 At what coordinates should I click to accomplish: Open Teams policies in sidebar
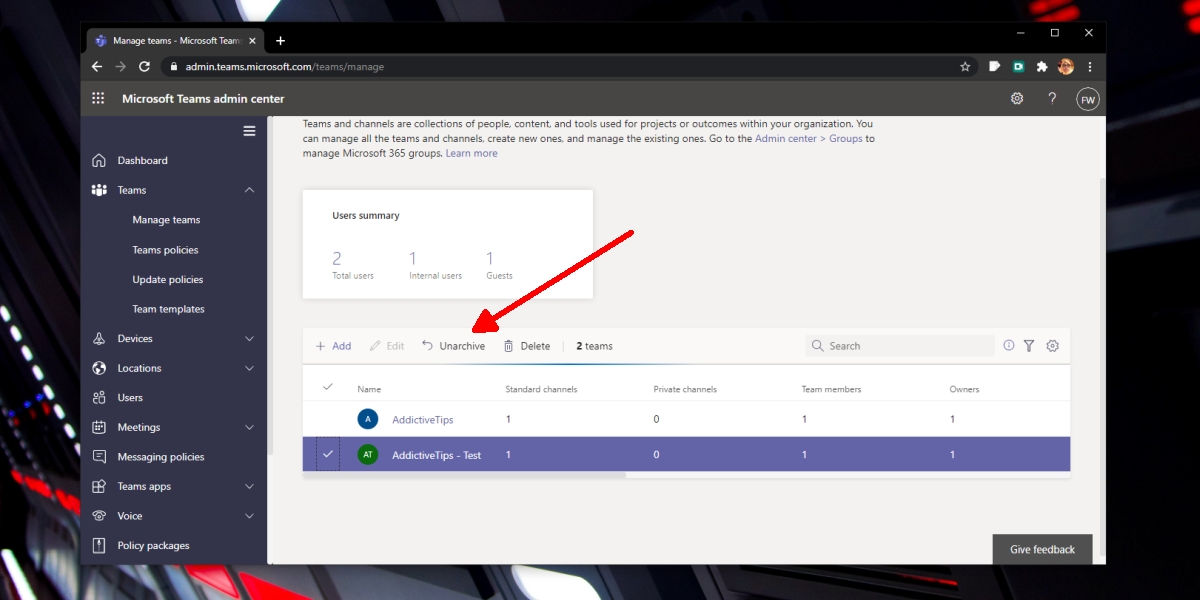[x=165, y=250]
